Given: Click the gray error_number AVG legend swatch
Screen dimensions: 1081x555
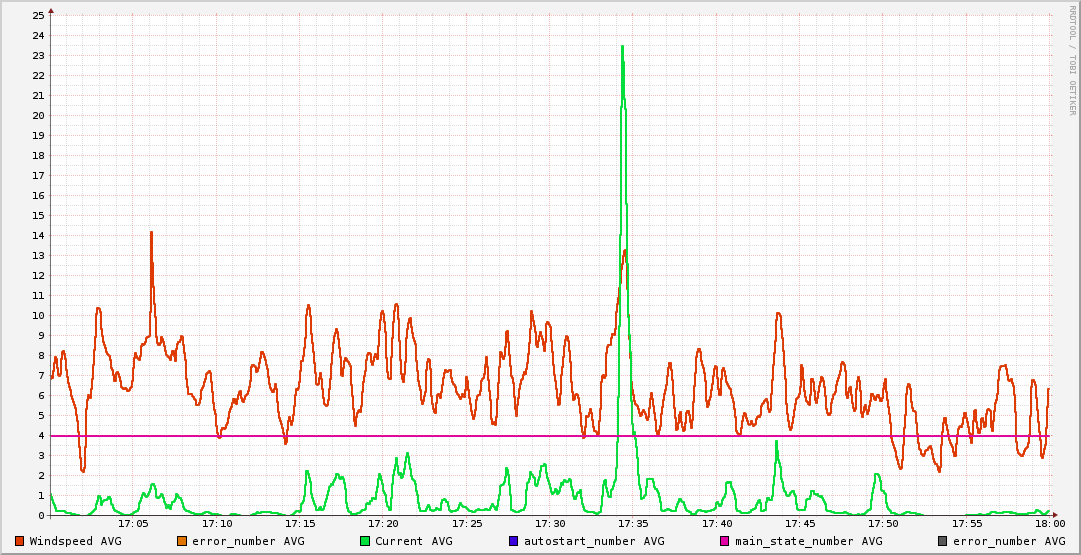Looking at the screenshot, I should click(942, 541).
